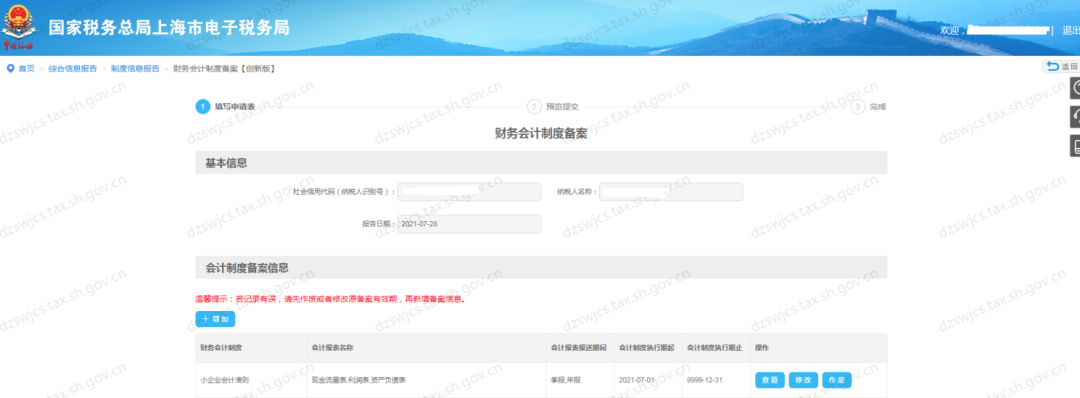Focus the 报告日期 date field
Screen dimensions: 1080x398
469,224
